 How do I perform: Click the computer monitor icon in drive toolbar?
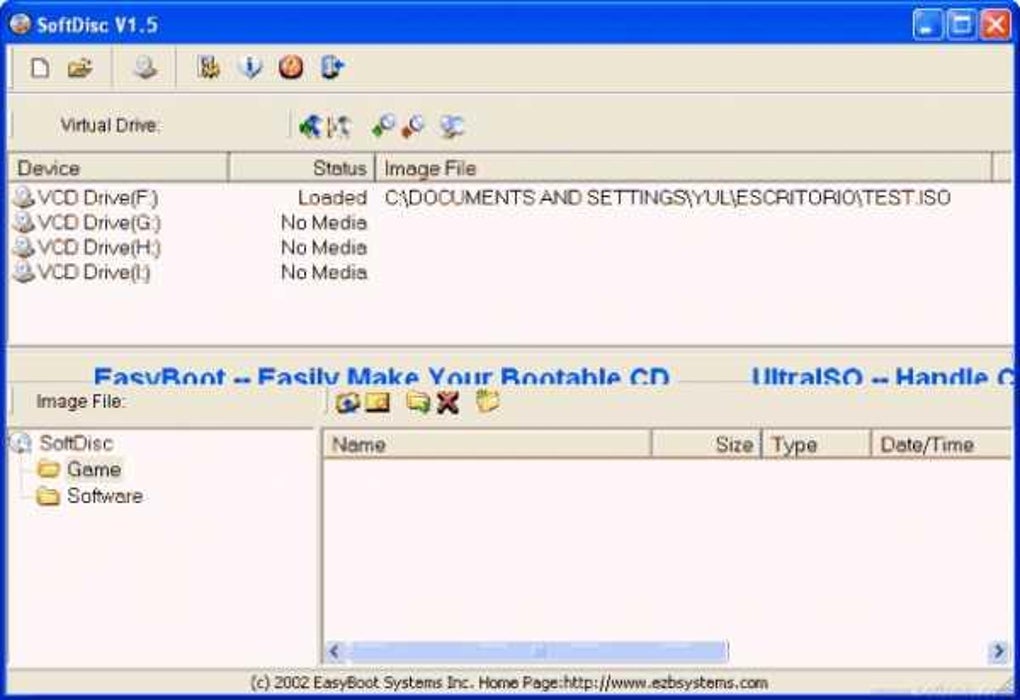[x=451, y=126]
